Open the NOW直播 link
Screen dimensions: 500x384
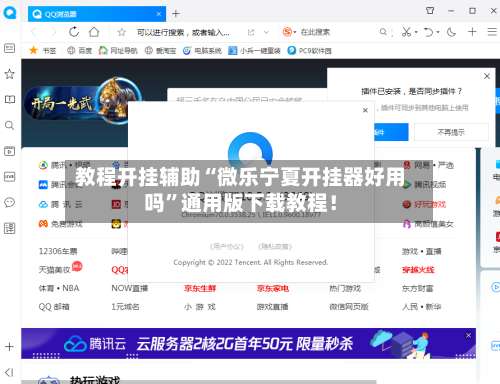pyautogui.click(x=129, y=288)
